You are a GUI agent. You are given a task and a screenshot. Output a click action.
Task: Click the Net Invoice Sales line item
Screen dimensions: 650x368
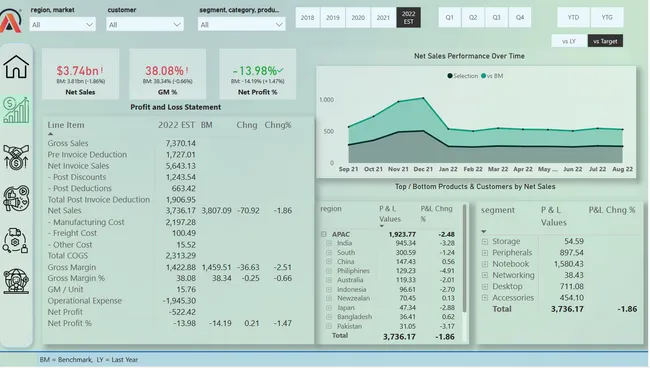click(x=78, y=166)
